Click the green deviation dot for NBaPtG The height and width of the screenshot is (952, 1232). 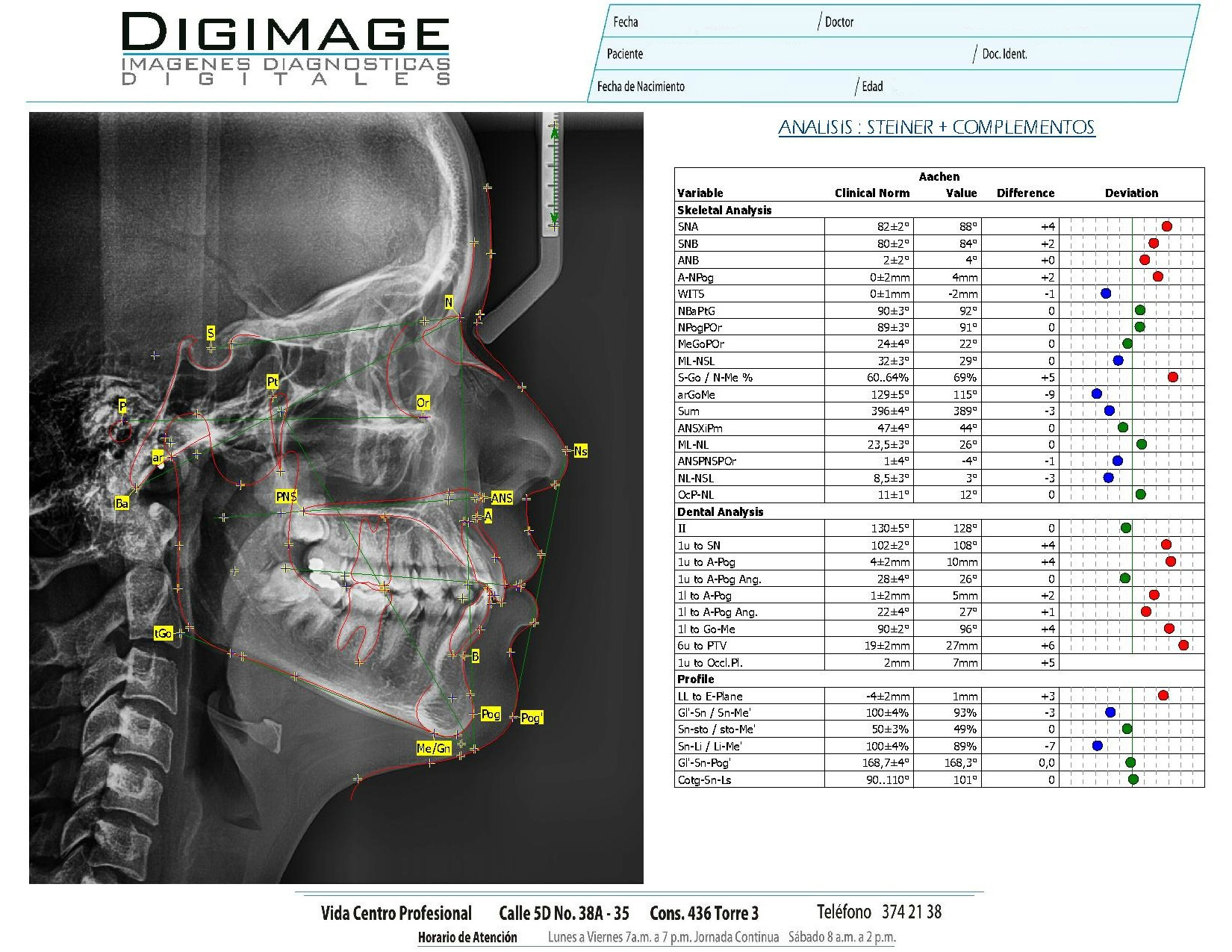pyautogui.click(x=1140, y=310)
